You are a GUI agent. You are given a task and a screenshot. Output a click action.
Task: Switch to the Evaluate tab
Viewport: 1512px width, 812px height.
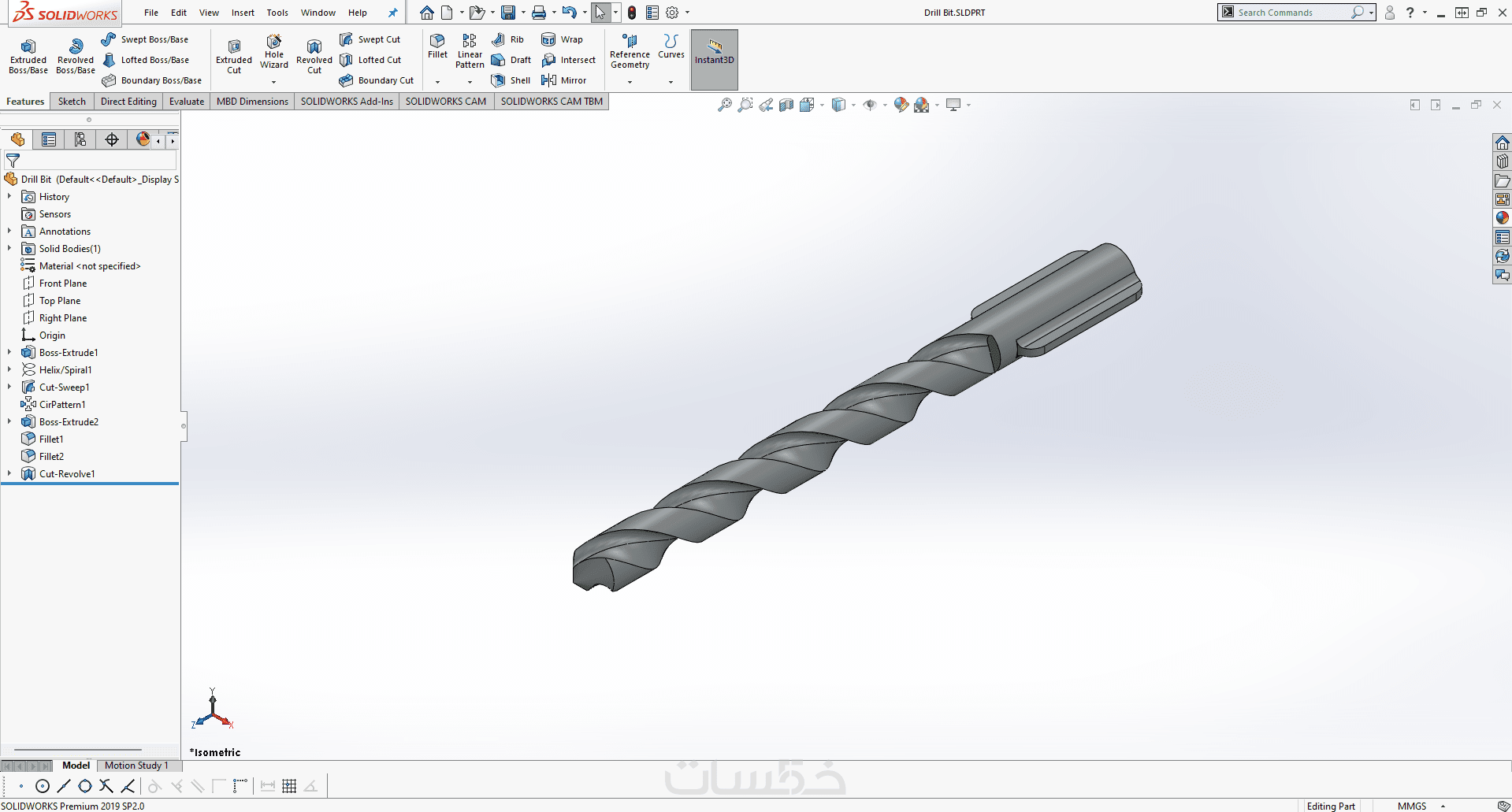click(x=187, y=102)
